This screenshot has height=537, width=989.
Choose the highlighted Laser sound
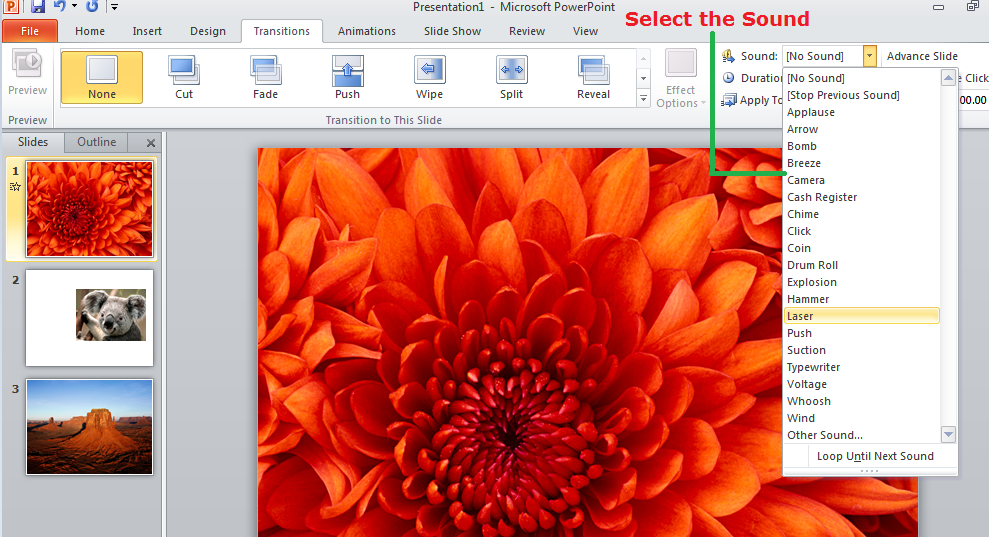861,316
